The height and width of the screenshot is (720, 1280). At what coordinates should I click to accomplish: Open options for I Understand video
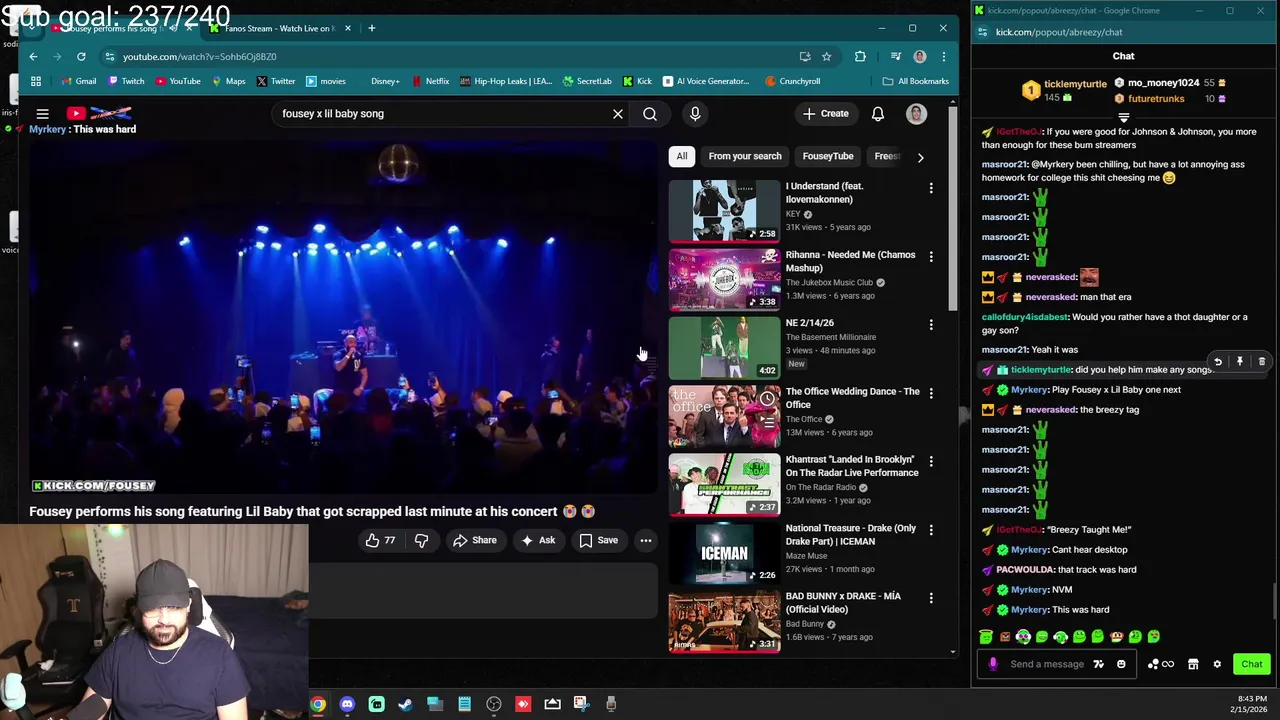[931, 188]
